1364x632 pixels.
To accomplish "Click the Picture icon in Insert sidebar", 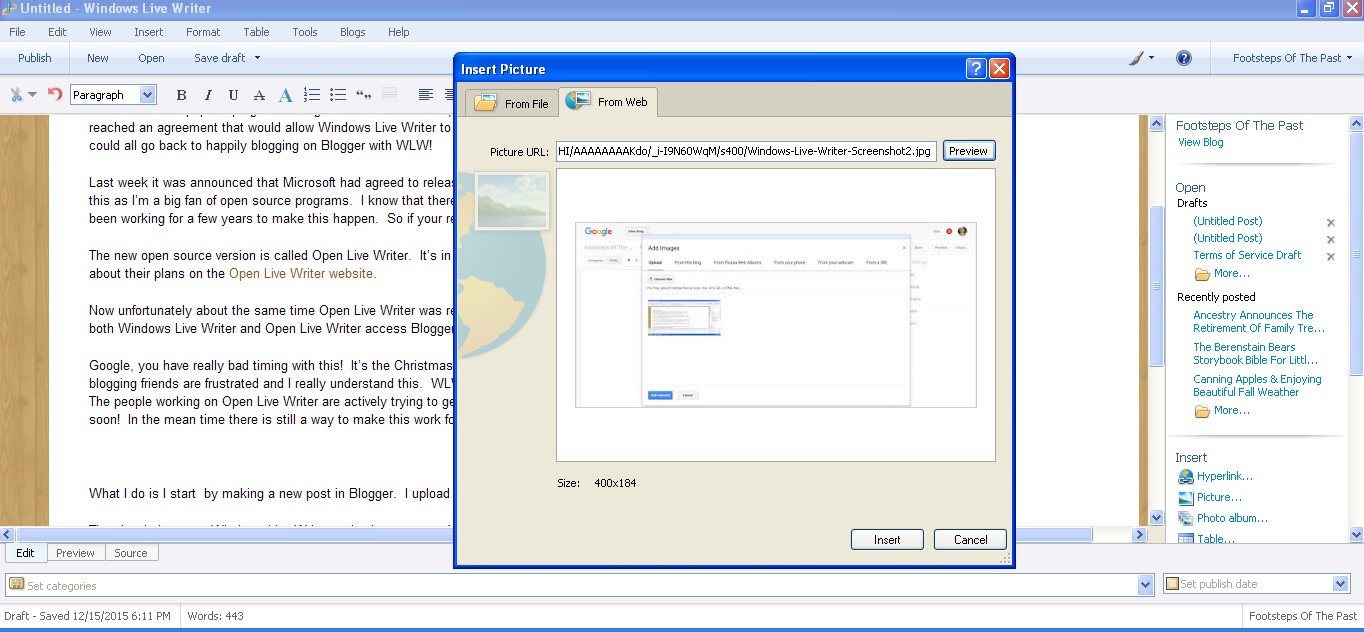I will pos(1186,498).
